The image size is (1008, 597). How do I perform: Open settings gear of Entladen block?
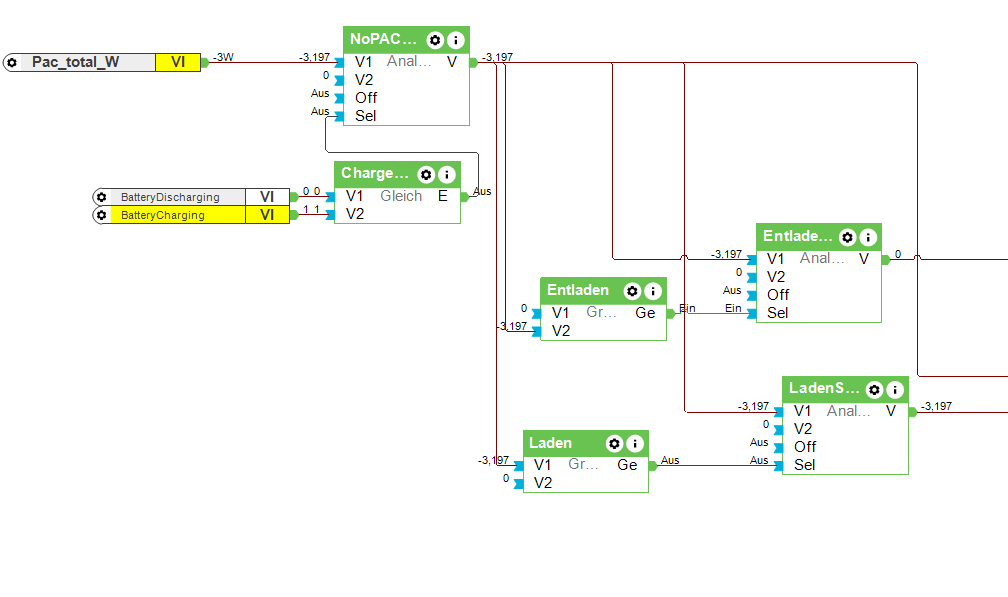[633, 291]
